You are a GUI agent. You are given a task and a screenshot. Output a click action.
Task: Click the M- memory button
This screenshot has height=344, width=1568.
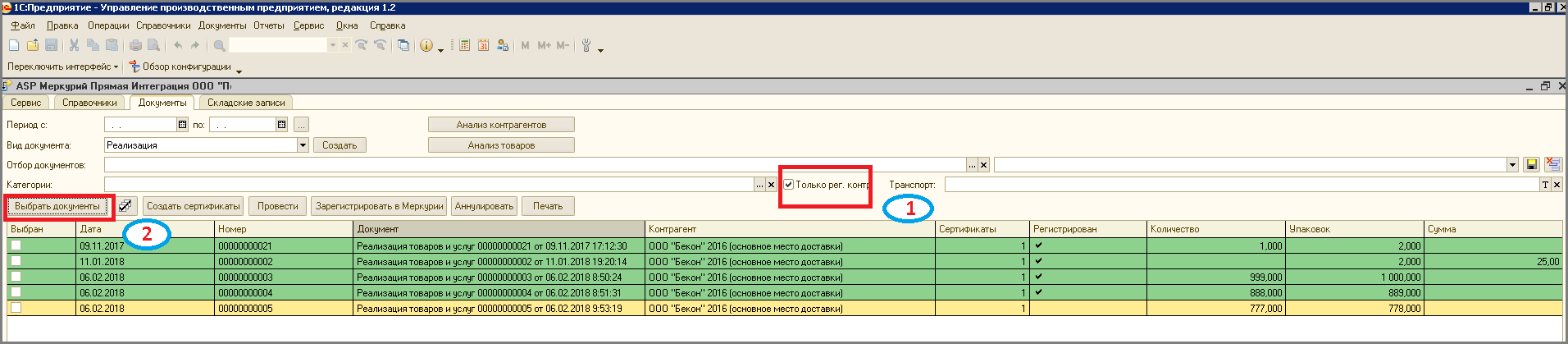(x=563, y=45)
